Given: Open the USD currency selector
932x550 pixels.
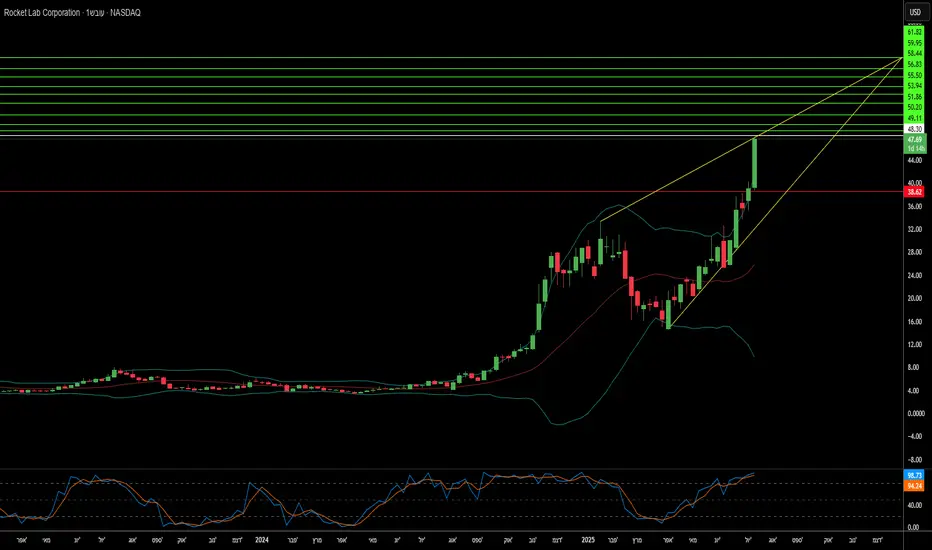Looking at the screenshot, I should click(x=915, y=12).
